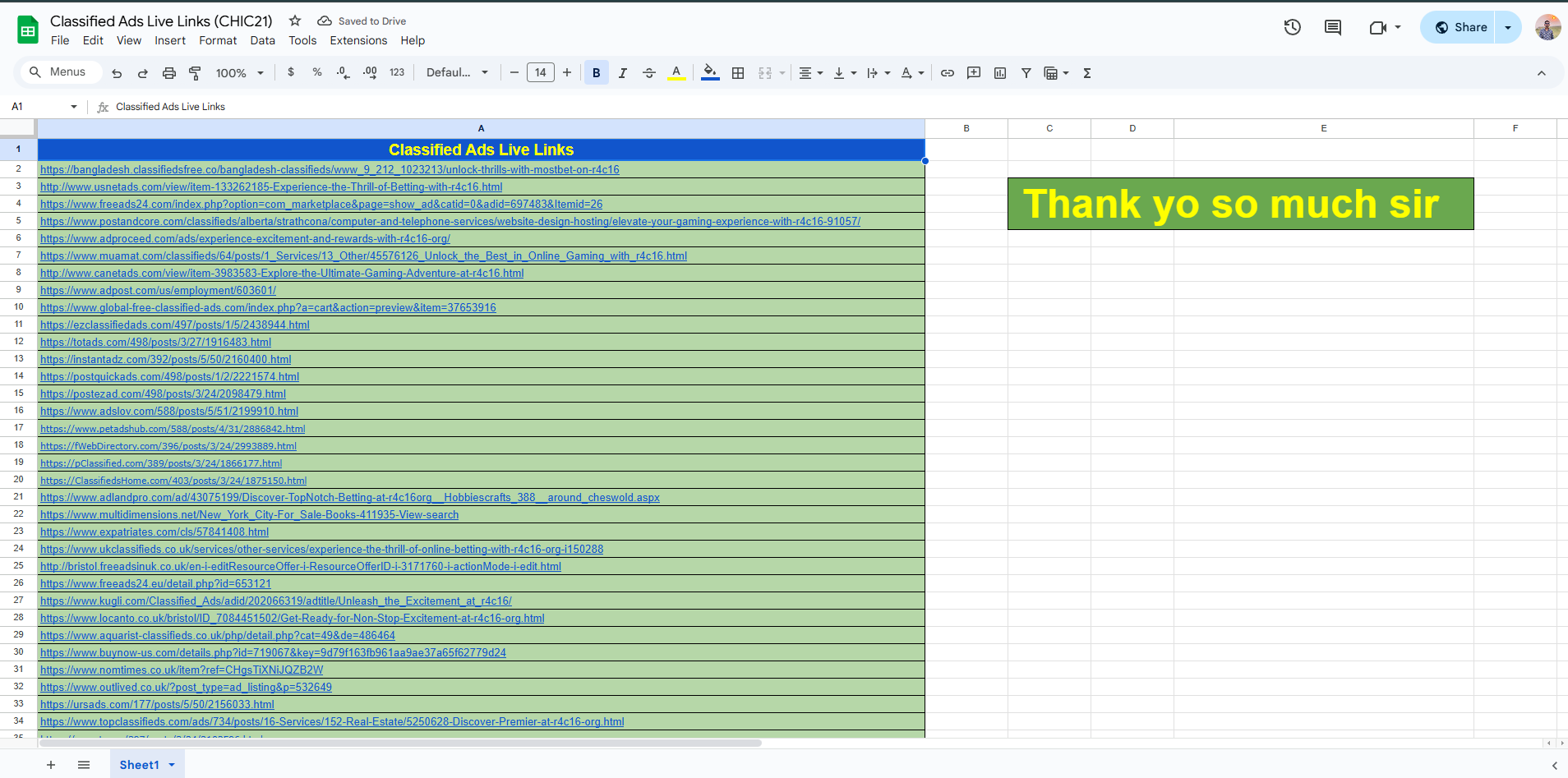
Task: Click the insert link icon
Action: (947, 73)
